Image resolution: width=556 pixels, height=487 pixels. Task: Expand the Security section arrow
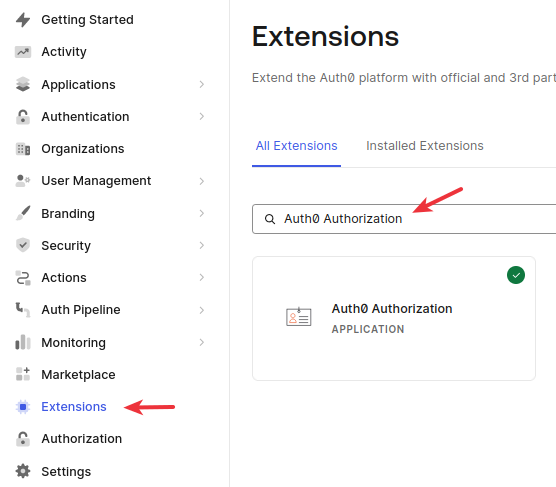point(201,245)
